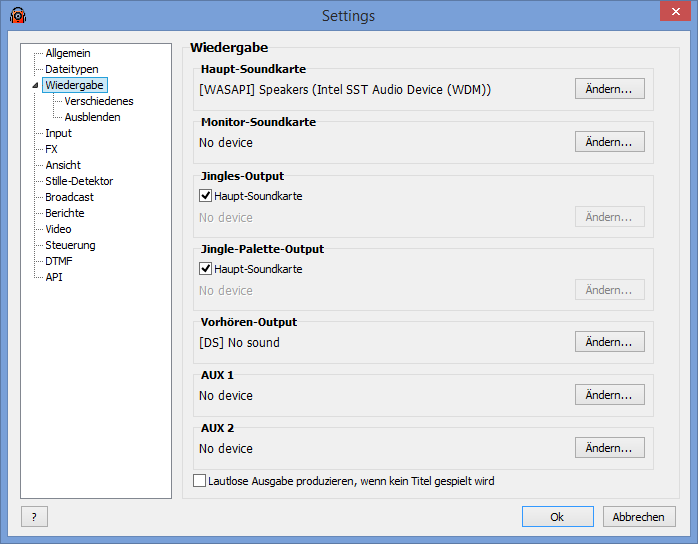698x544 pixels.
Task: Confirm settings with the Ok button
Action: pos(557,517)
